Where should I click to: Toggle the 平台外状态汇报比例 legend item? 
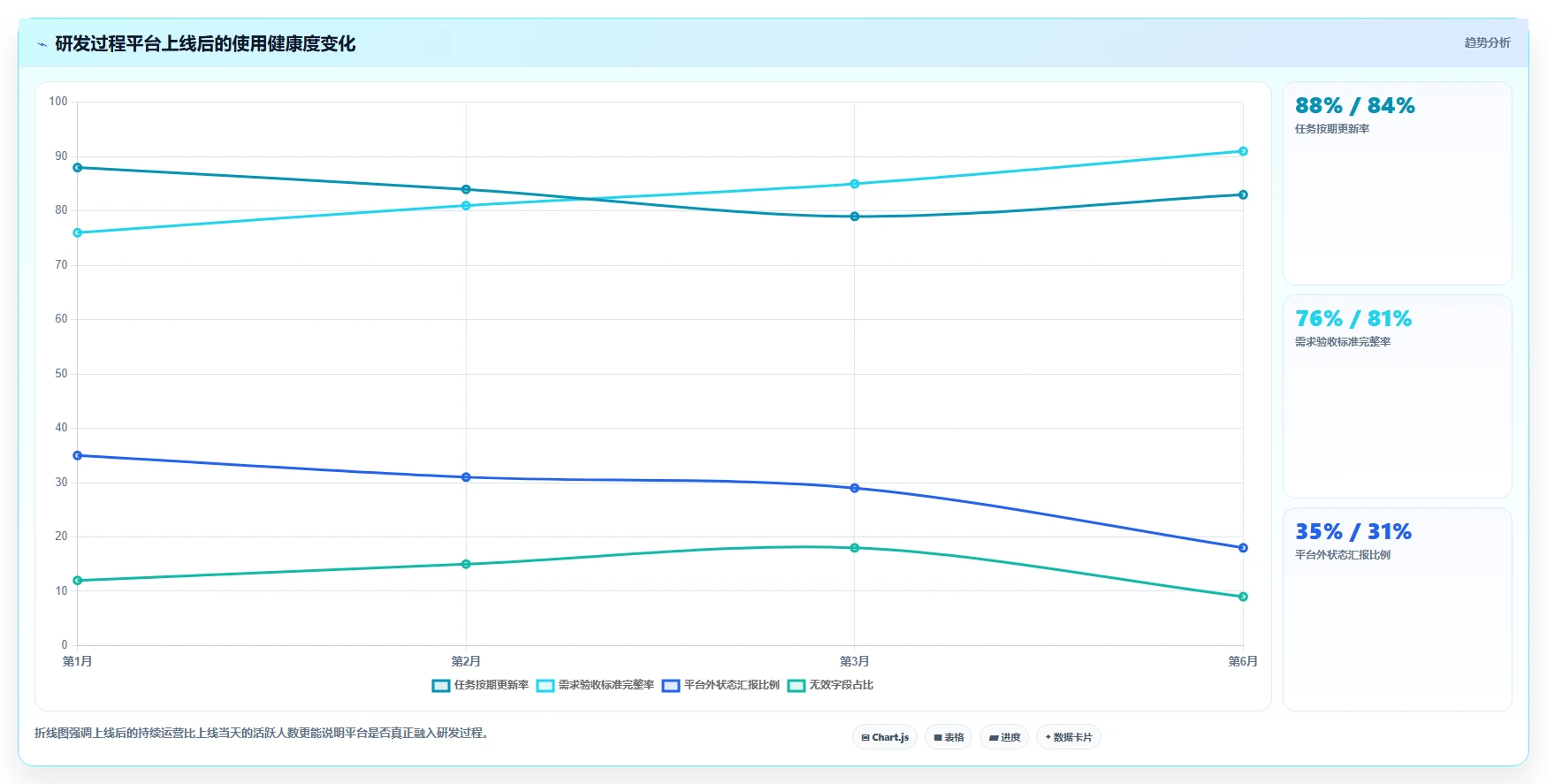click(720, 685)
